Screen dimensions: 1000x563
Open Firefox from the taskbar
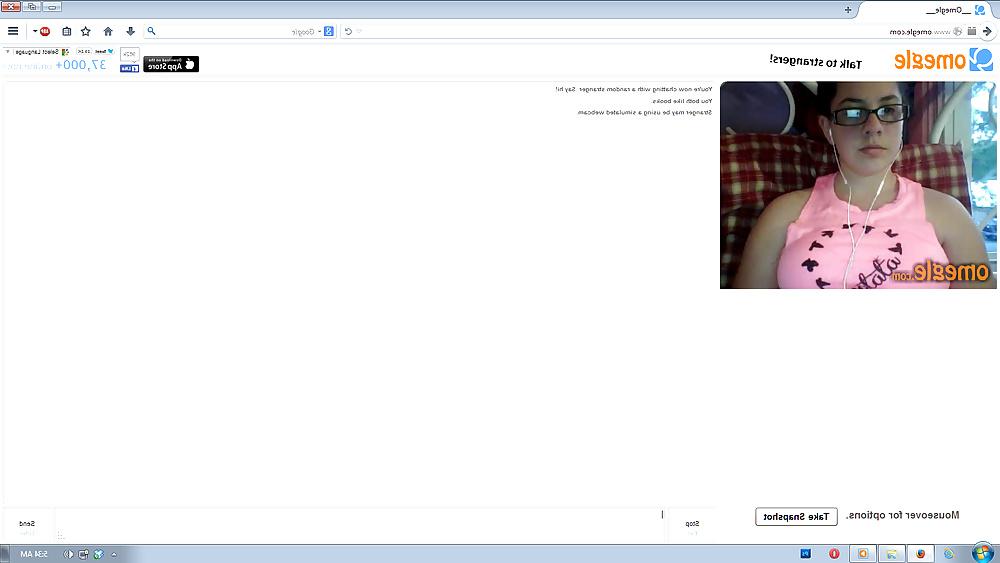[x=920, y=553]
